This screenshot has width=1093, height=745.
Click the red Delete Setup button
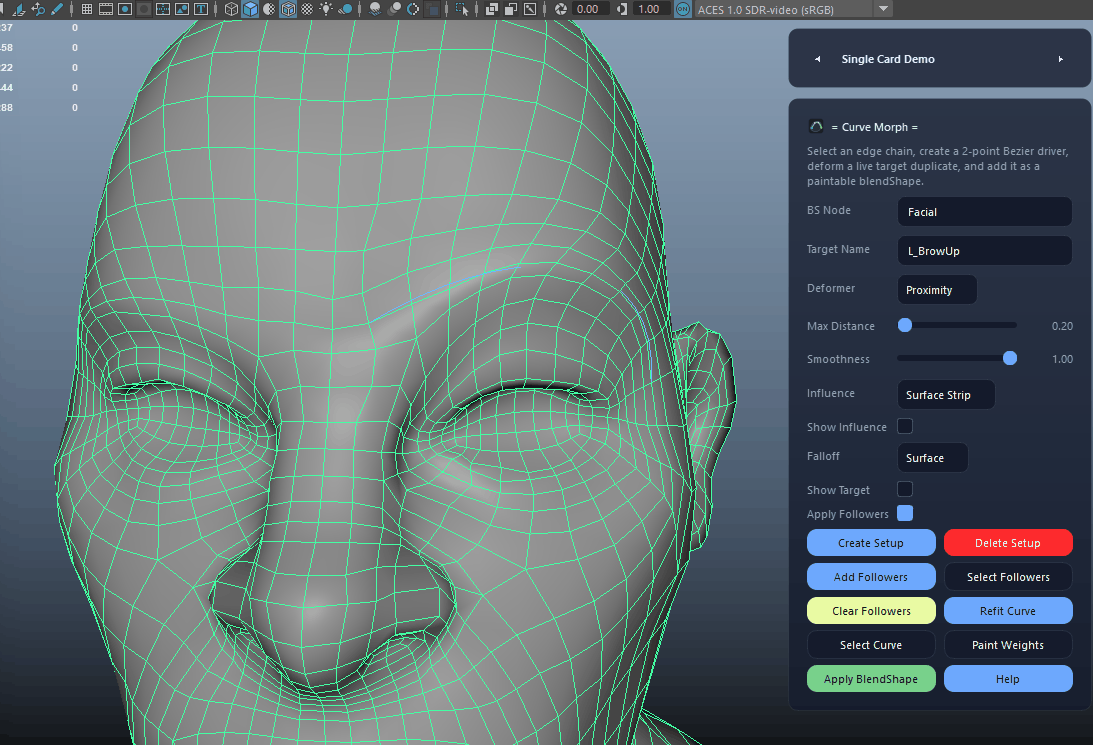coord(1008,543)
